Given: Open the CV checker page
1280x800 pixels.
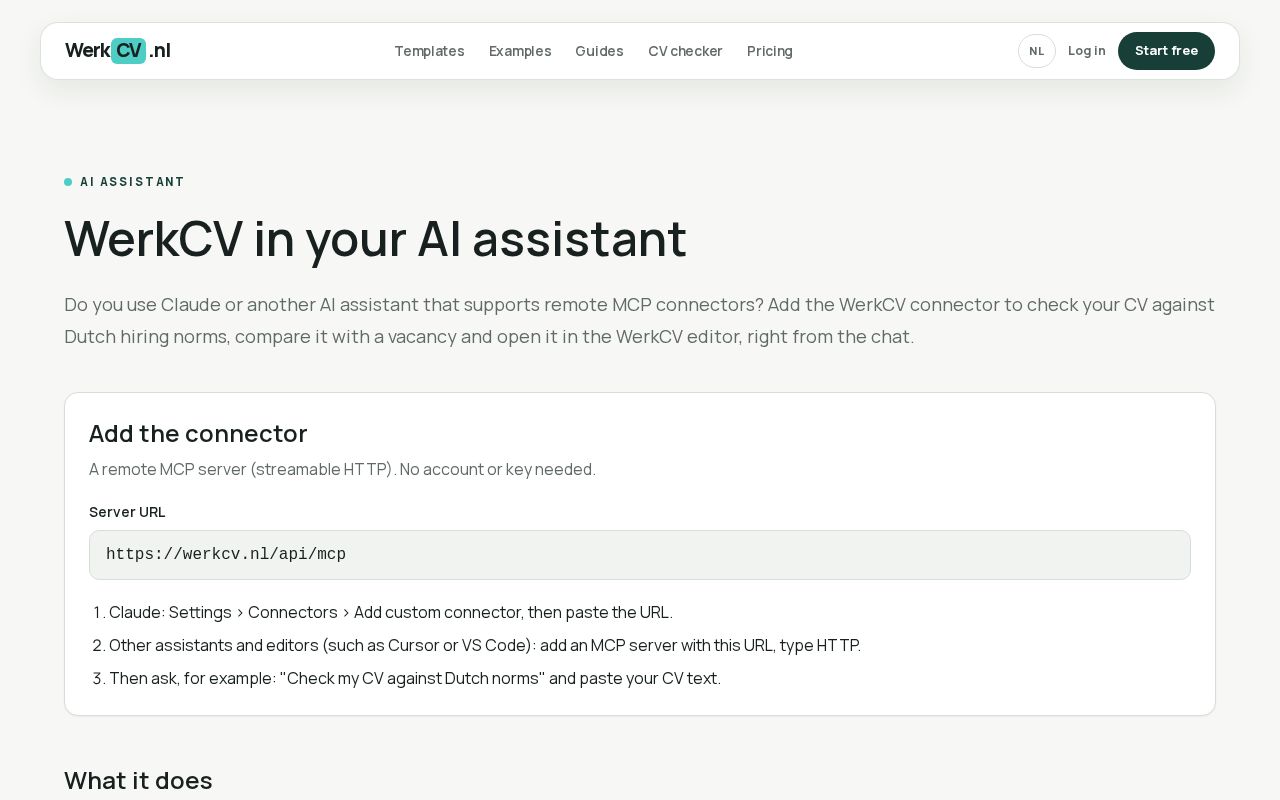Looking at the screenshot, I should [685, 51].
